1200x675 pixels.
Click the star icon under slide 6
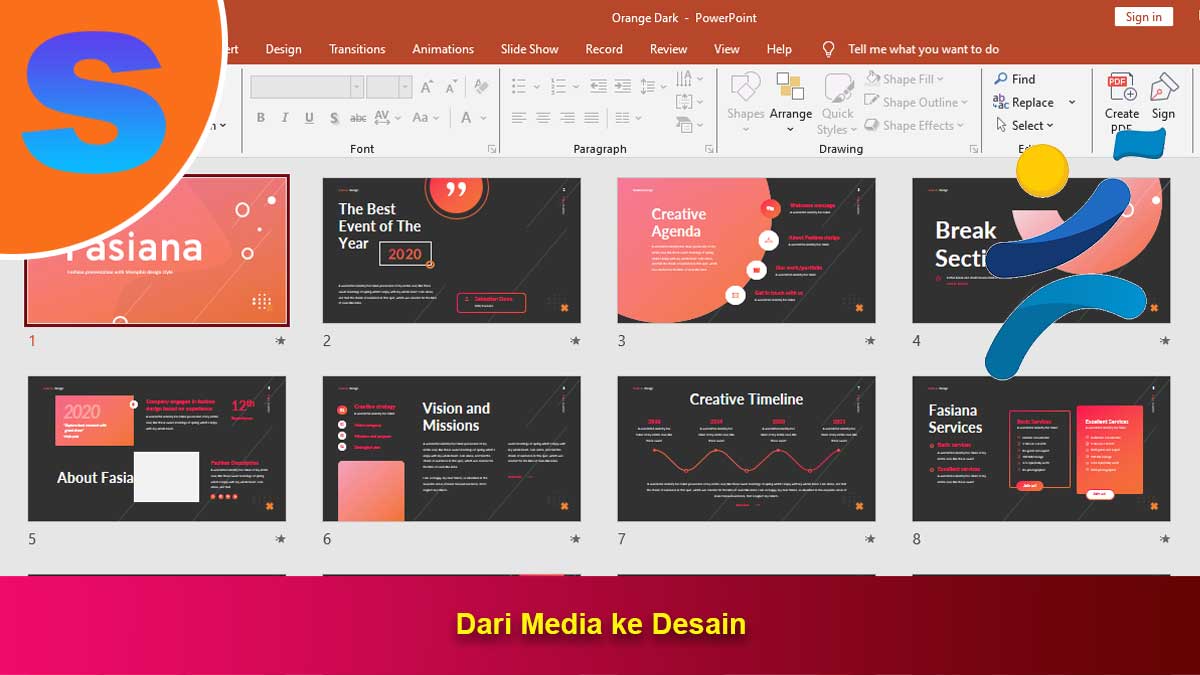575,539
